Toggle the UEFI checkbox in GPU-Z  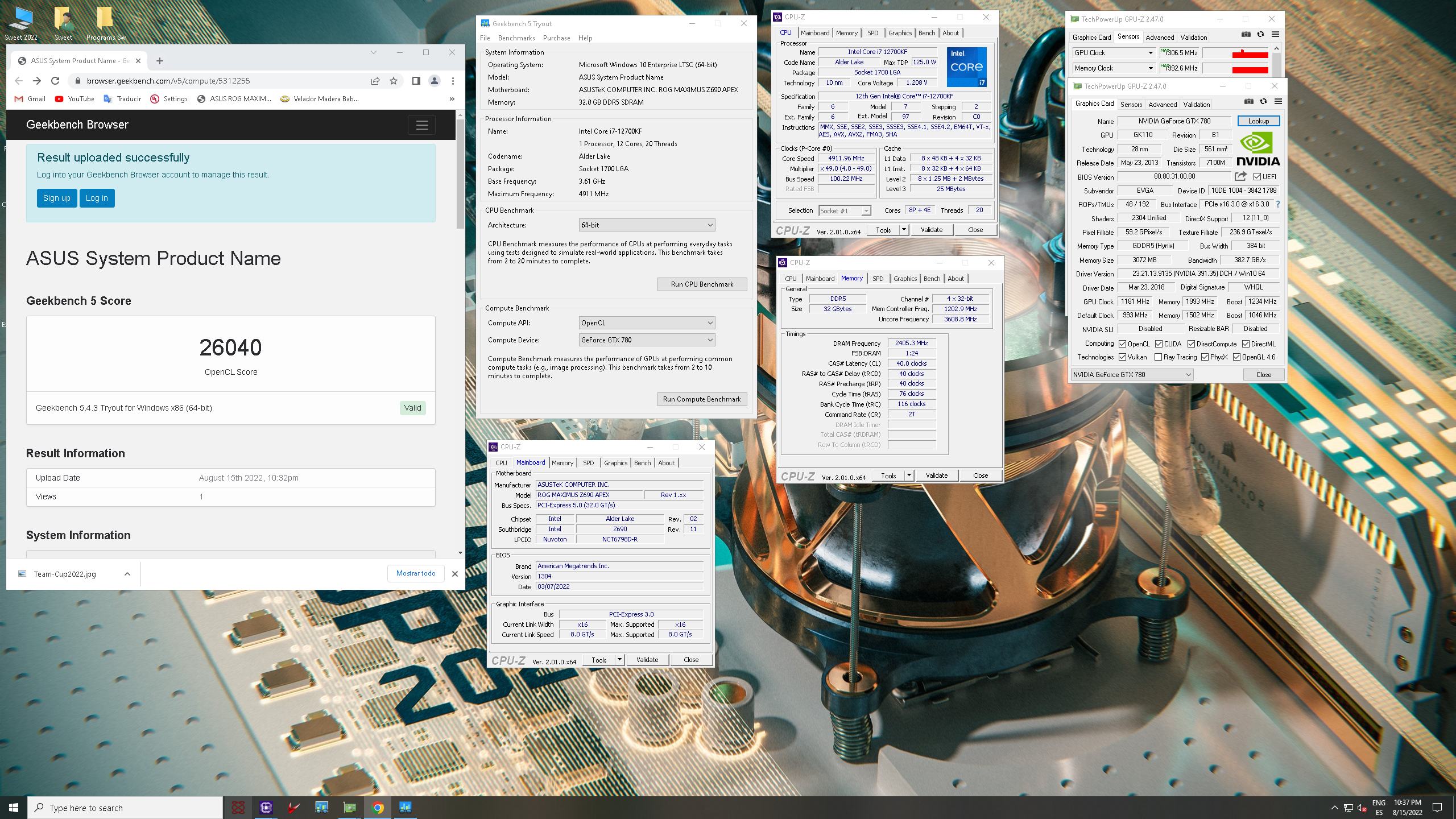[x=1257, y=176]
